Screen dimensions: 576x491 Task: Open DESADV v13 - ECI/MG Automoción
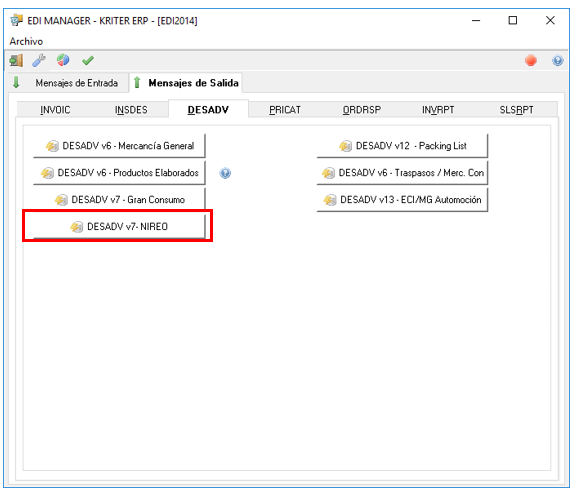pyautogui.click(x=402, y=200)
